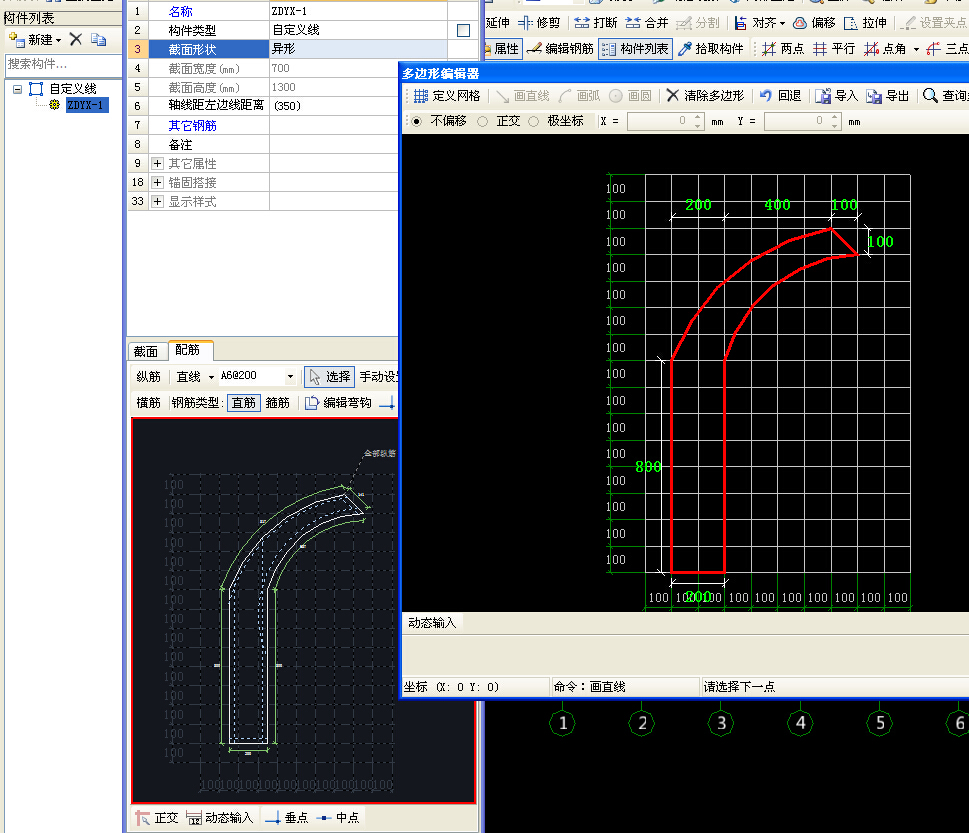
Task: Click the 延伸 extend tool
Action: [497, 23]
